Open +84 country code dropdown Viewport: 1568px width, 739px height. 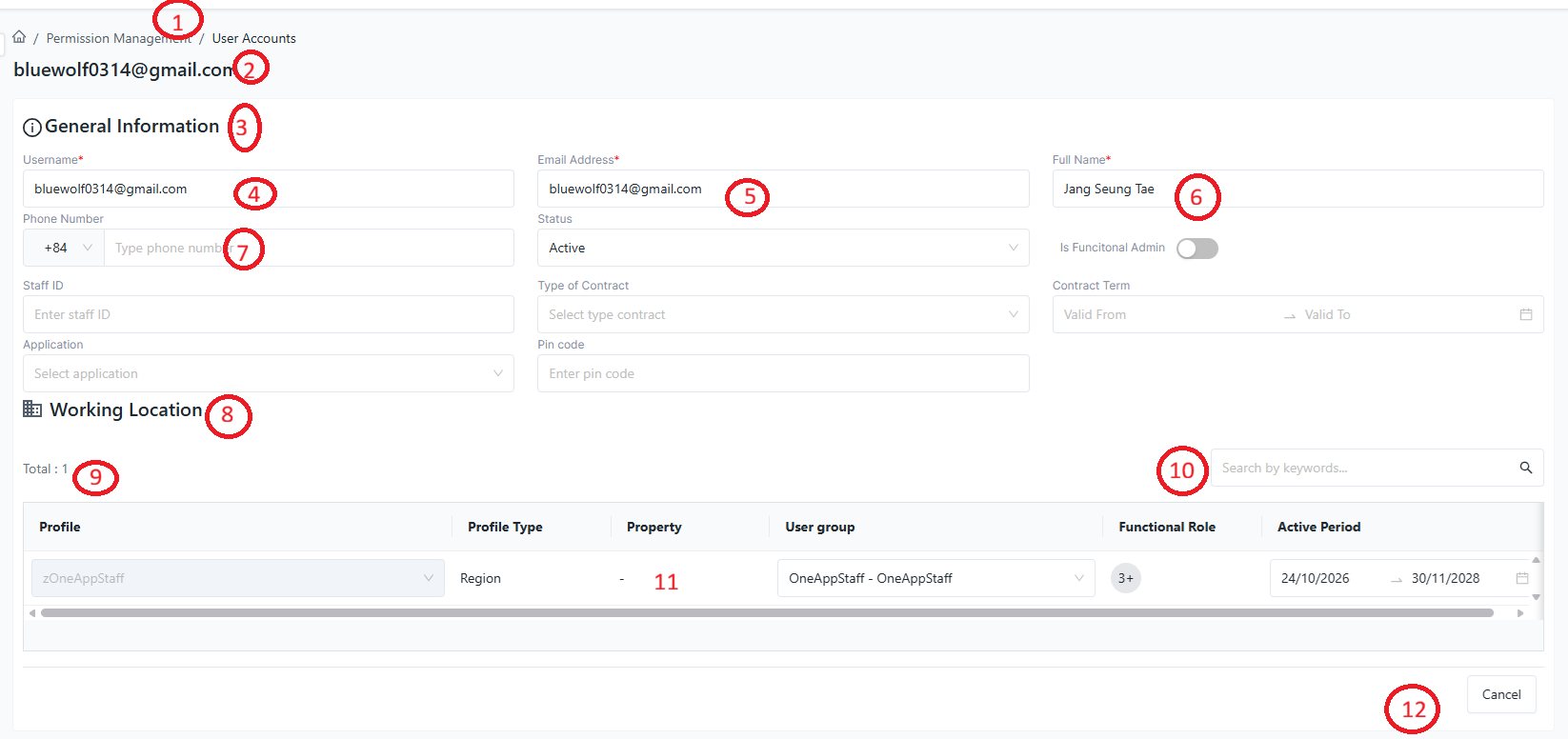64,248
